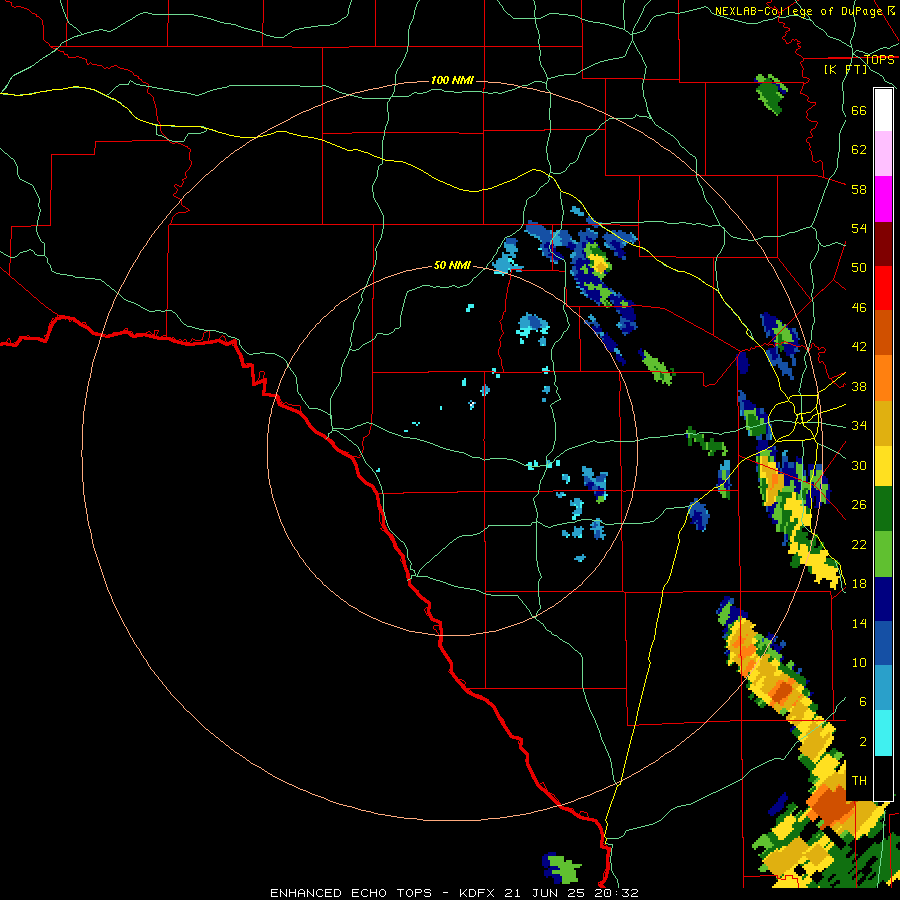Click the 30 value on the legend scale

pyautogui.click(x=859, y=465)
